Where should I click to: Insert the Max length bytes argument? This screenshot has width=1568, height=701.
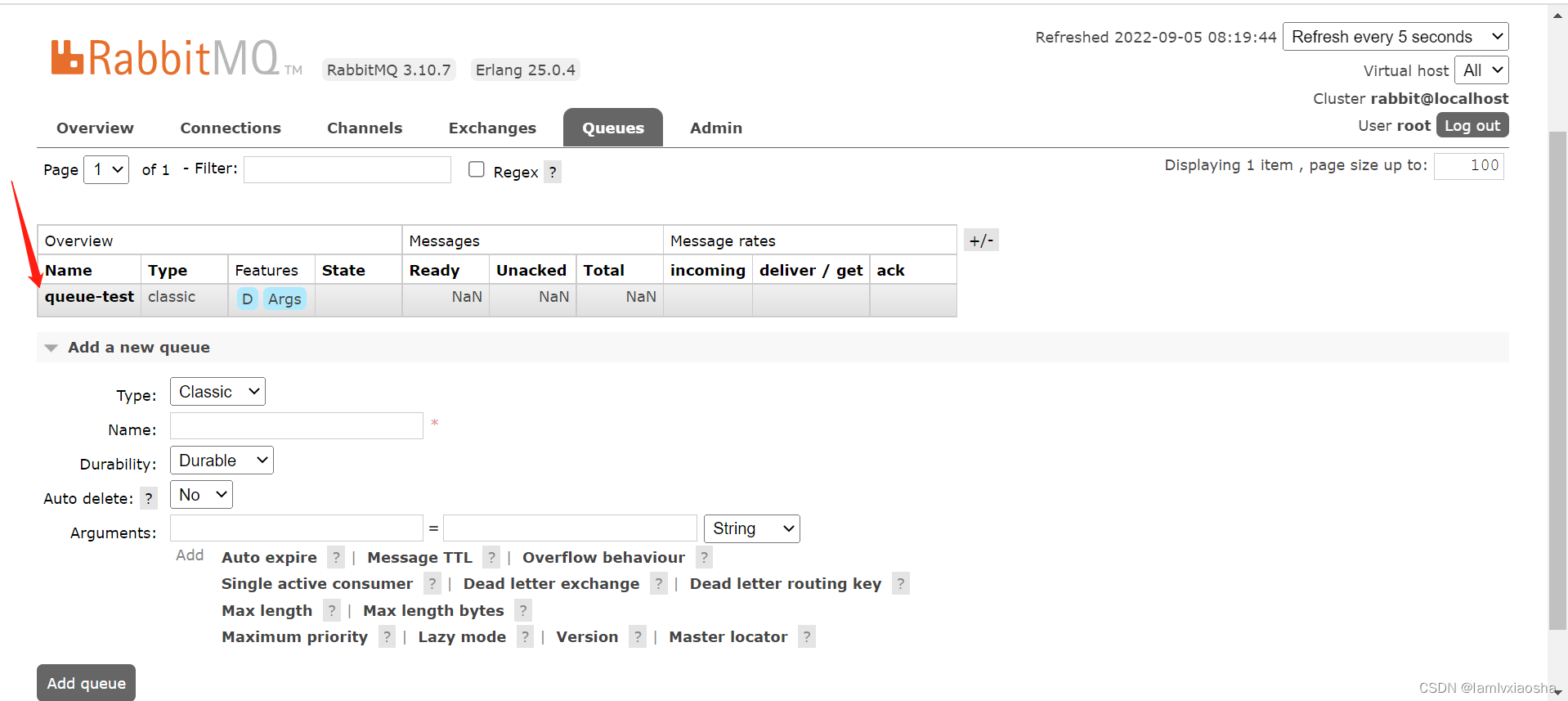coord(433,611)
